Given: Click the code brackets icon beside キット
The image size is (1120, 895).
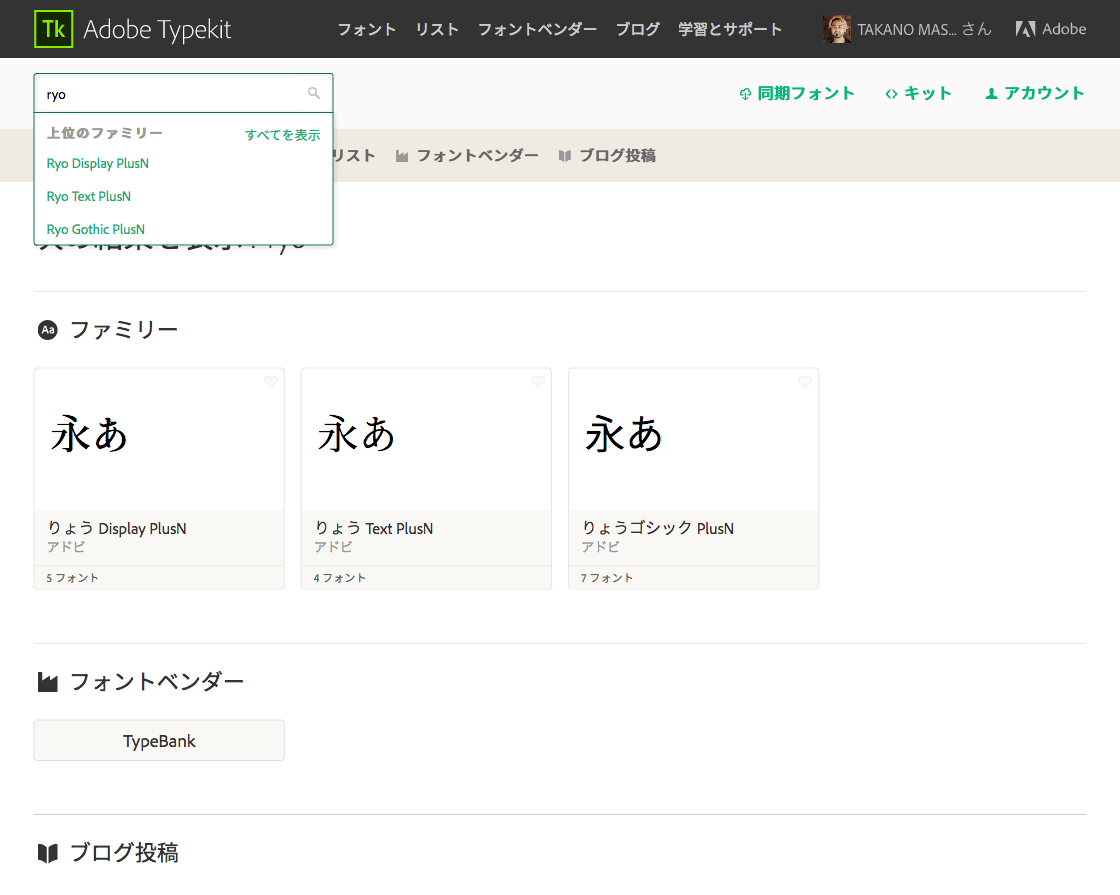Looking at the screenshot, I should [891, 94].
